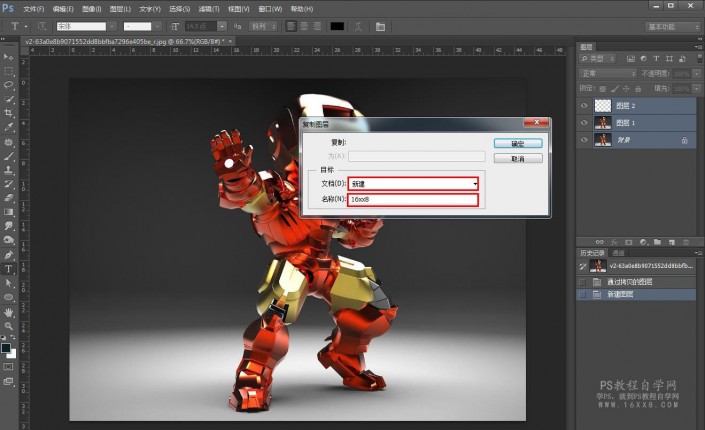Expand the 基本功能 workspace dropdown
The height and width of the screenshot is (430, 705).
[x=671, y=25]
